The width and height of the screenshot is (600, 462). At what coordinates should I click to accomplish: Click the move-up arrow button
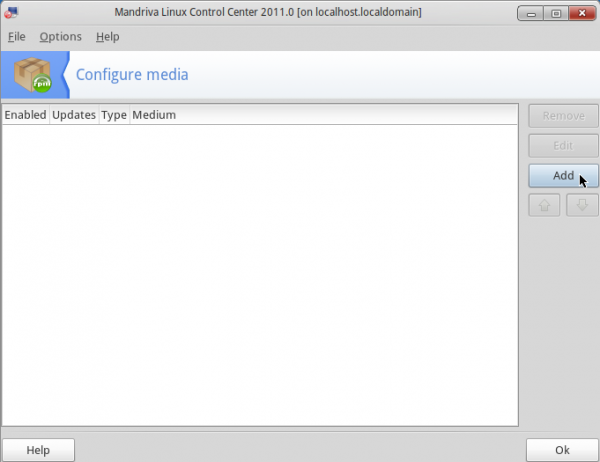(x=544, y=205)
